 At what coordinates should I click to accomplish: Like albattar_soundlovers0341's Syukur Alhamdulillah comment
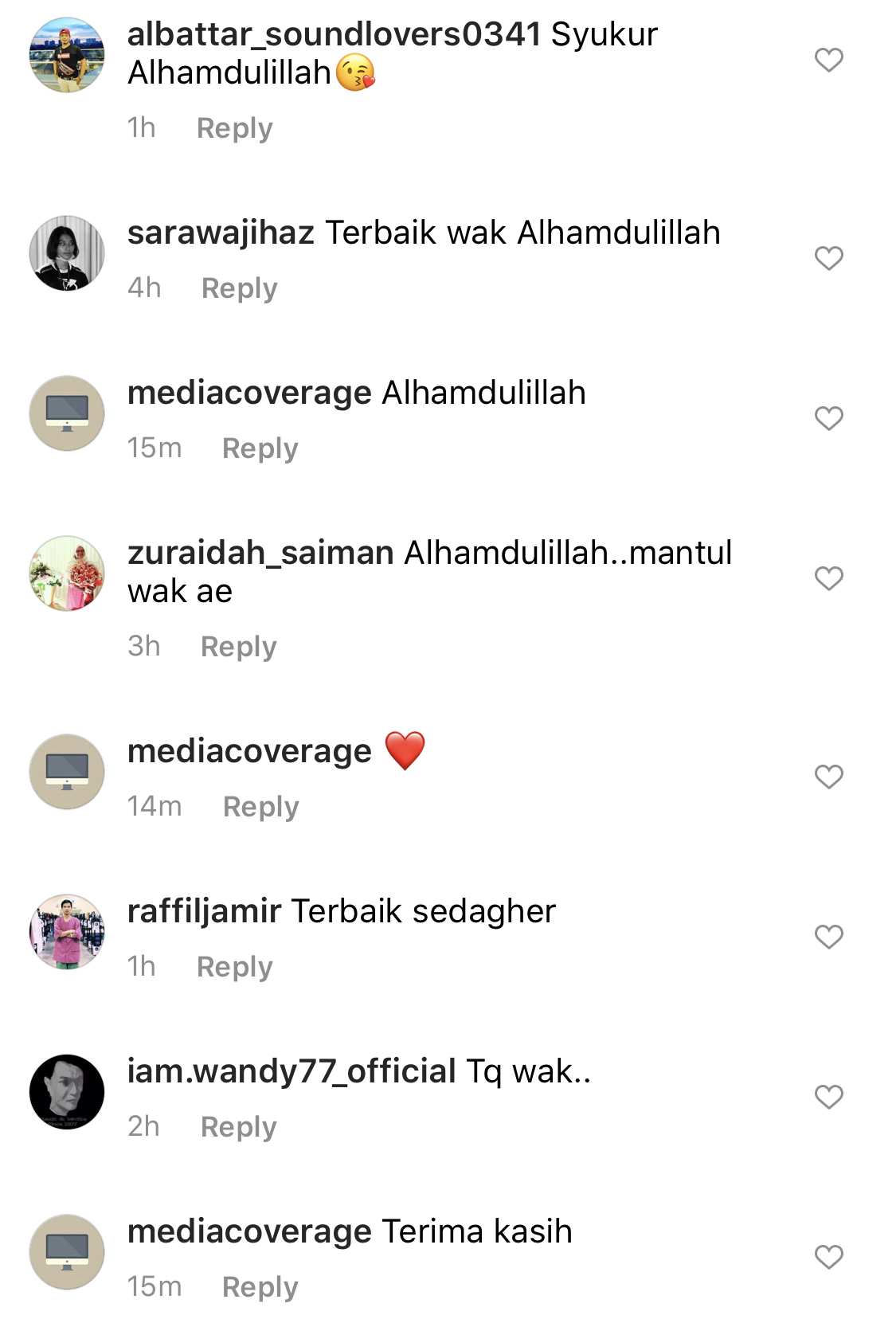828,60
